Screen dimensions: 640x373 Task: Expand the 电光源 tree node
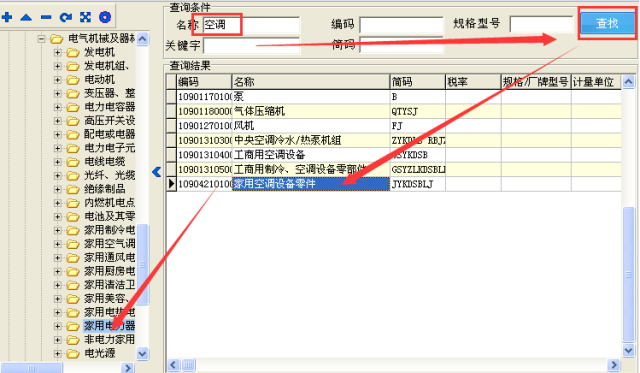(58, 353)
